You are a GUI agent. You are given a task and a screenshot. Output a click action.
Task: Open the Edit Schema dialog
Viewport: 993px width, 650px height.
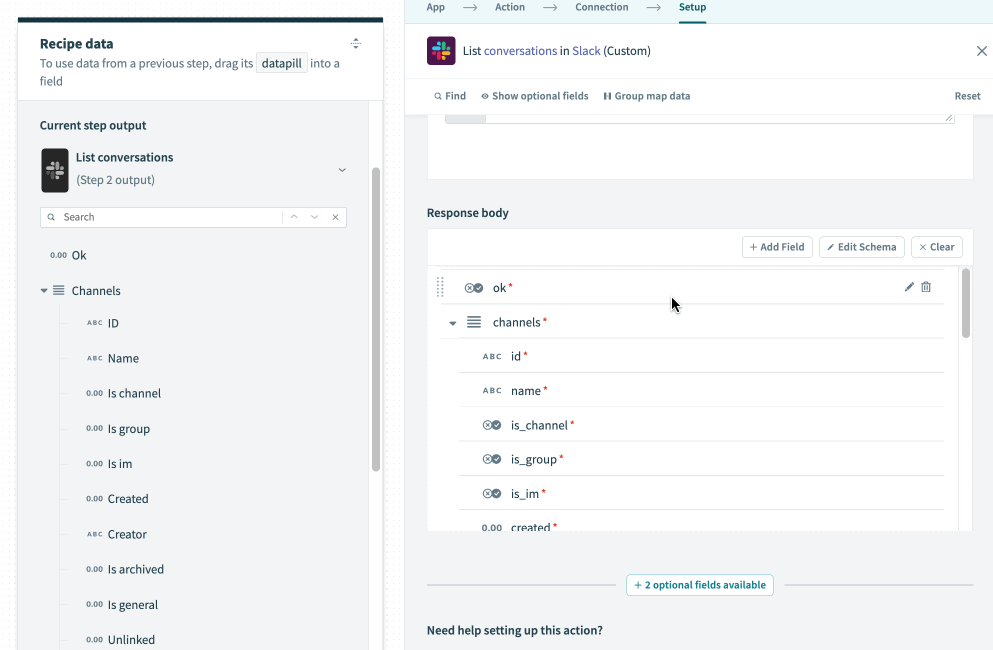(861, 247)
